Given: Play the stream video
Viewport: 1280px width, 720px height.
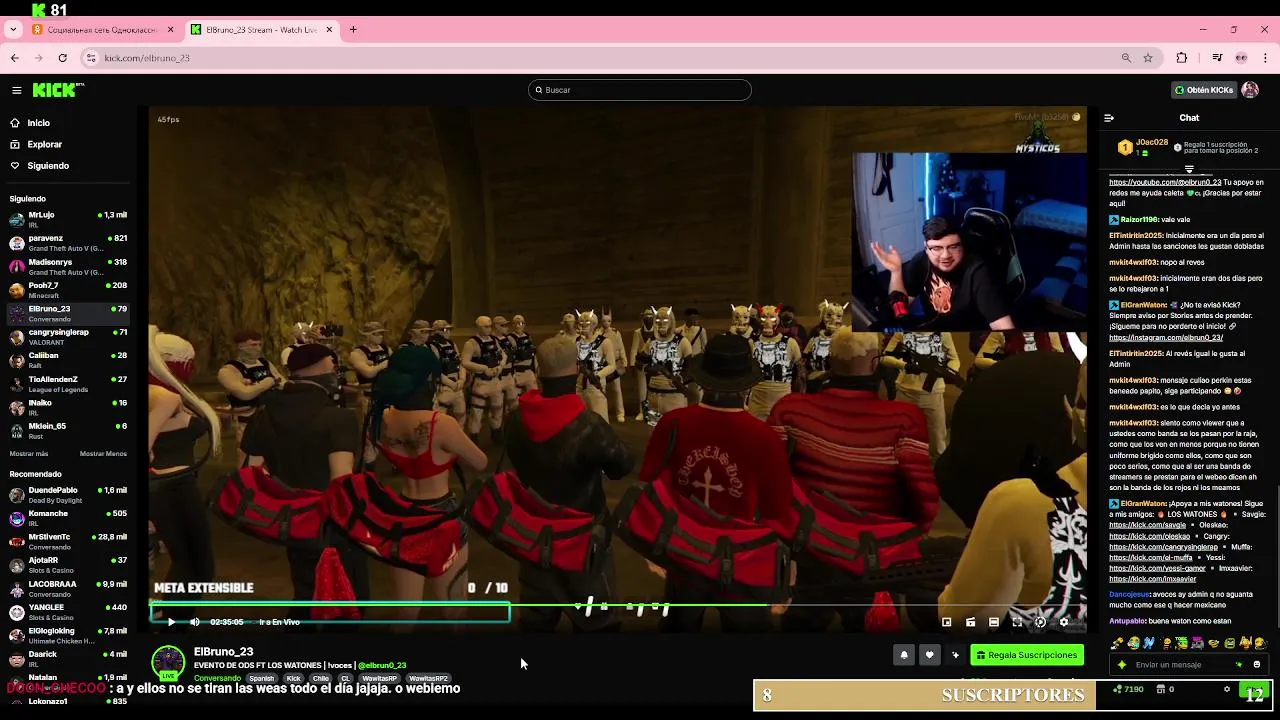Looking at the screenshot, I should [x=171, y=622].
